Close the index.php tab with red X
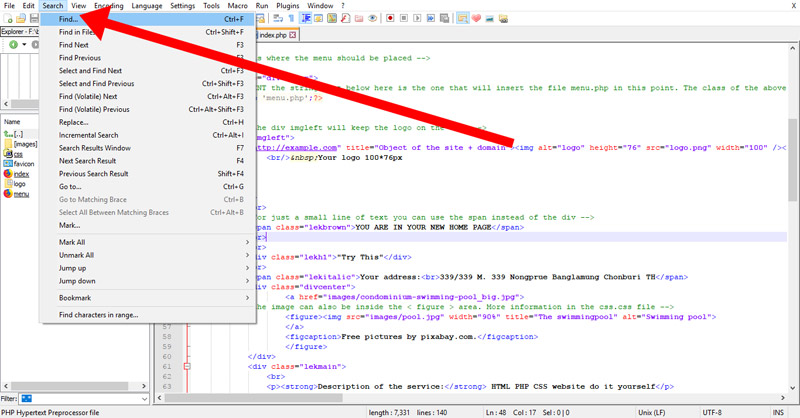 [x=292, y=35]
